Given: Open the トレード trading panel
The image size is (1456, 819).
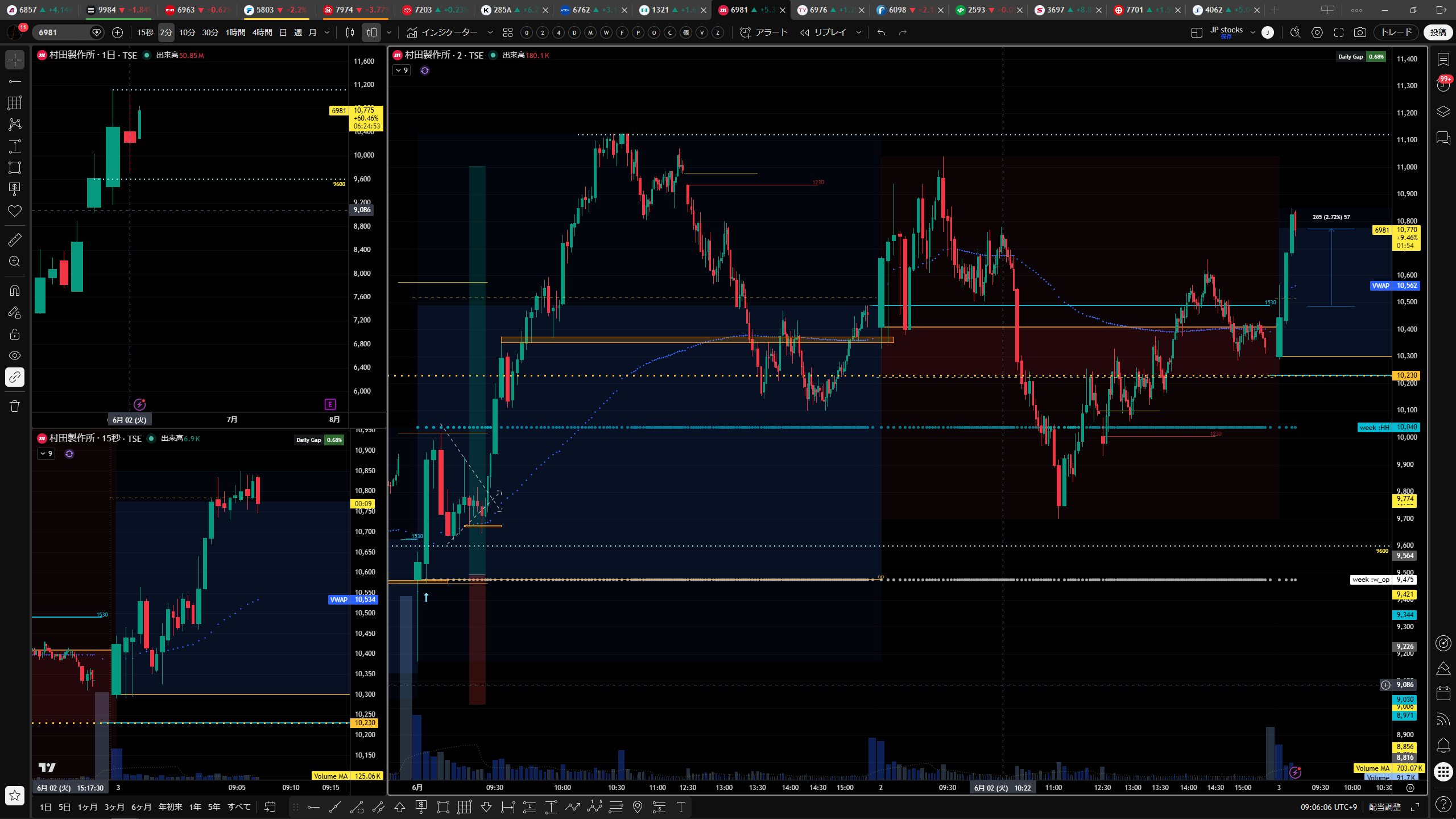Looking at the screenshot, I should point(1396,32).
